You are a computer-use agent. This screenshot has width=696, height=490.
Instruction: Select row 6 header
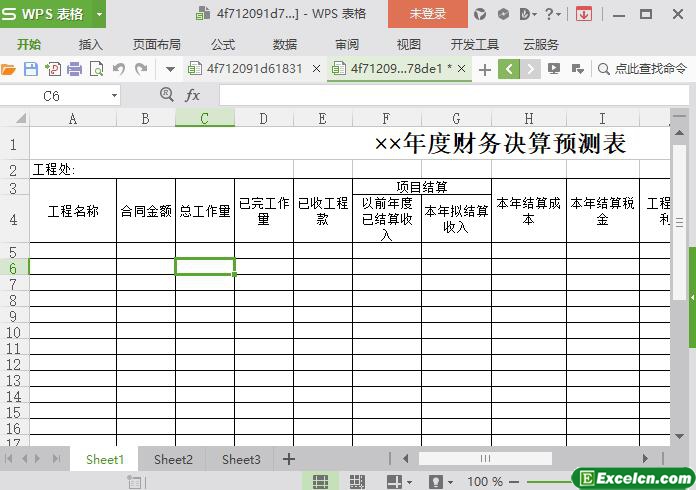tap(13, 268)
